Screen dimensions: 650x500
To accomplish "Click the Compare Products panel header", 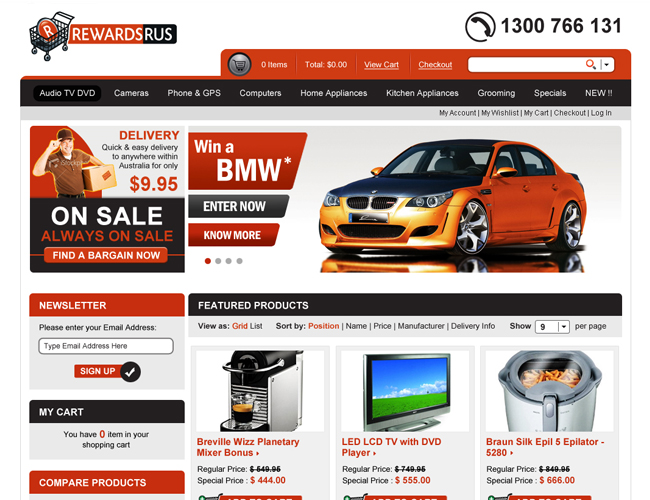I will 107,482.
